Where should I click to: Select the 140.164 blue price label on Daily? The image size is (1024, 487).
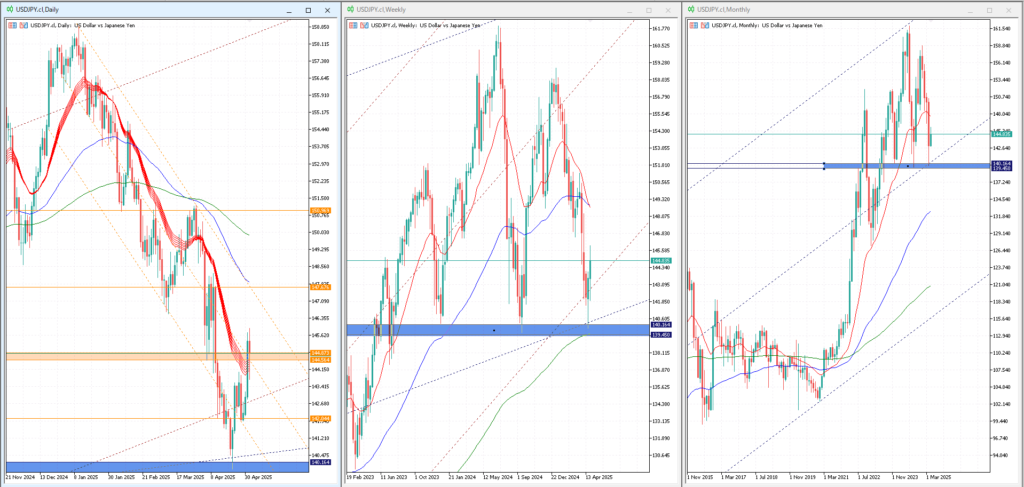click(321, 462)
